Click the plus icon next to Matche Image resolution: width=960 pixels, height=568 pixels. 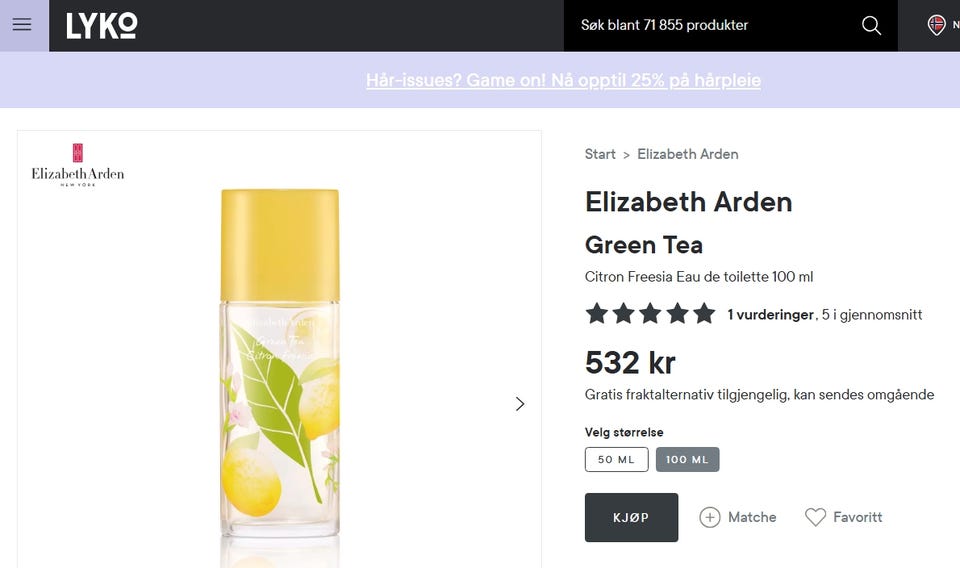[710, 517]
